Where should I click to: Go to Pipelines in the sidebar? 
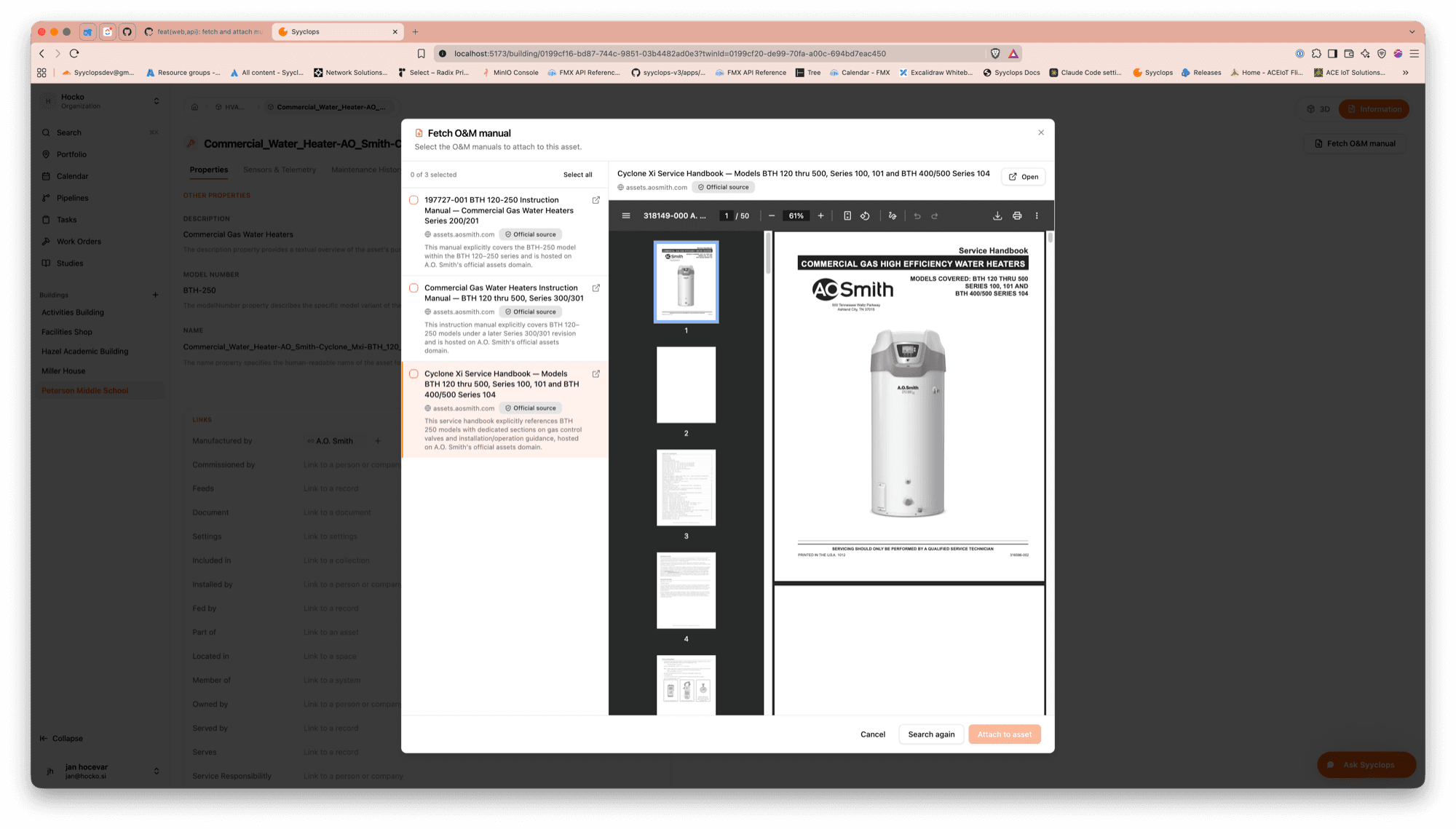click(x=72, y=199)
